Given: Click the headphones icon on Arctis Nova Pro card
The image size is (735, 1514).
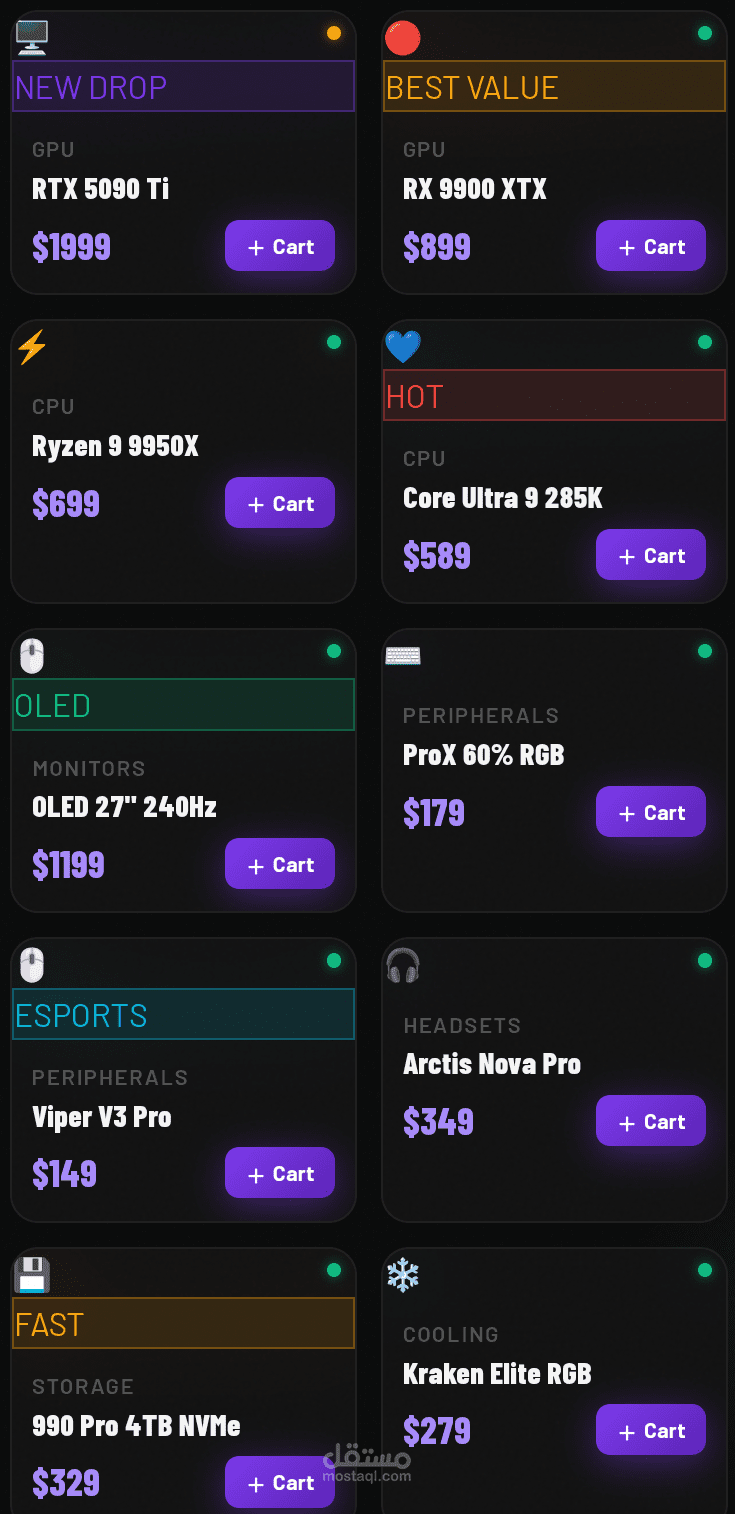Looking at the screenshot, I should click(402, 965).
